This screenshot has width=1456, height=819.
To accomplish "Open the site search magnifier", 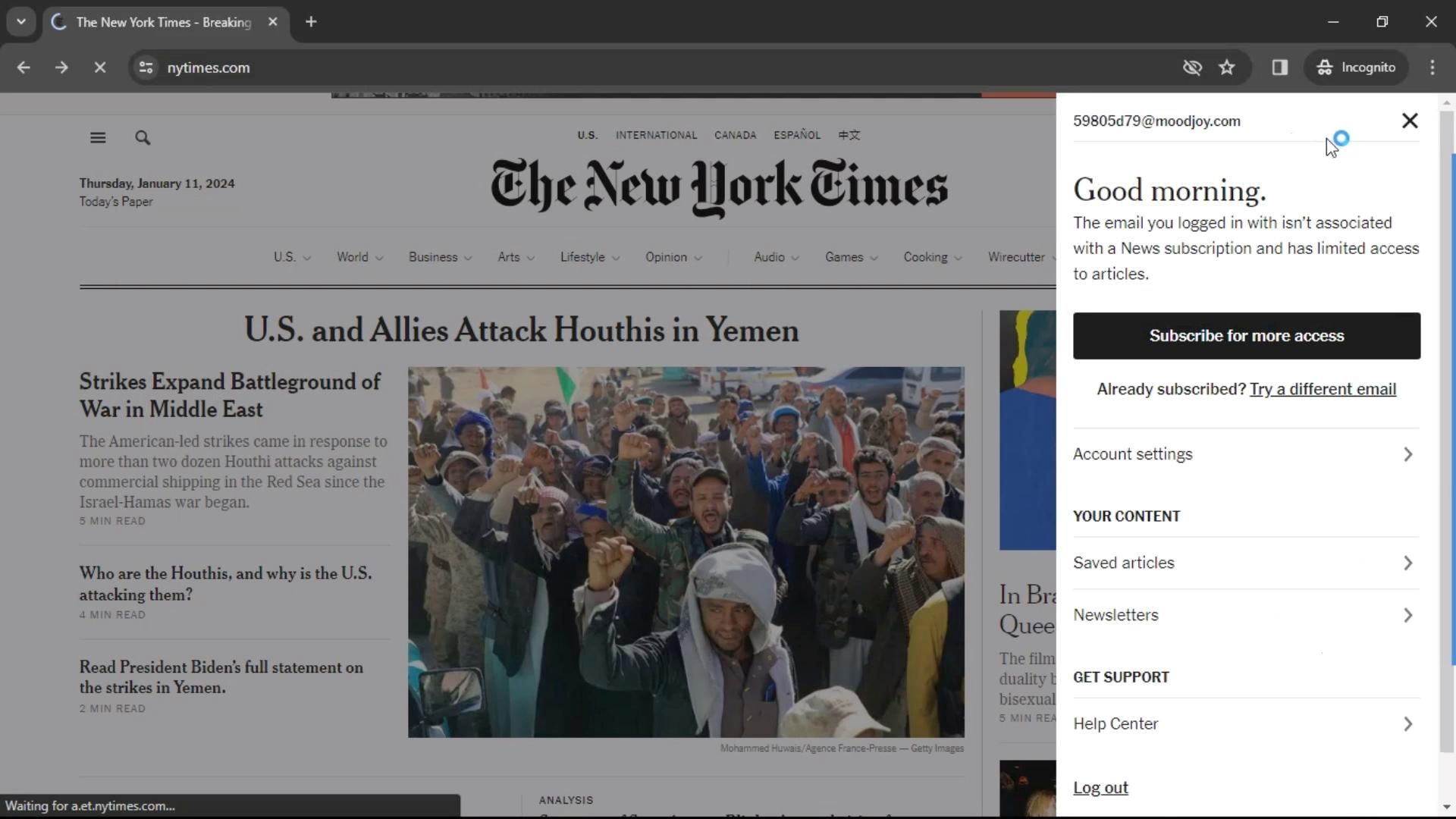I will coord(143,137).
